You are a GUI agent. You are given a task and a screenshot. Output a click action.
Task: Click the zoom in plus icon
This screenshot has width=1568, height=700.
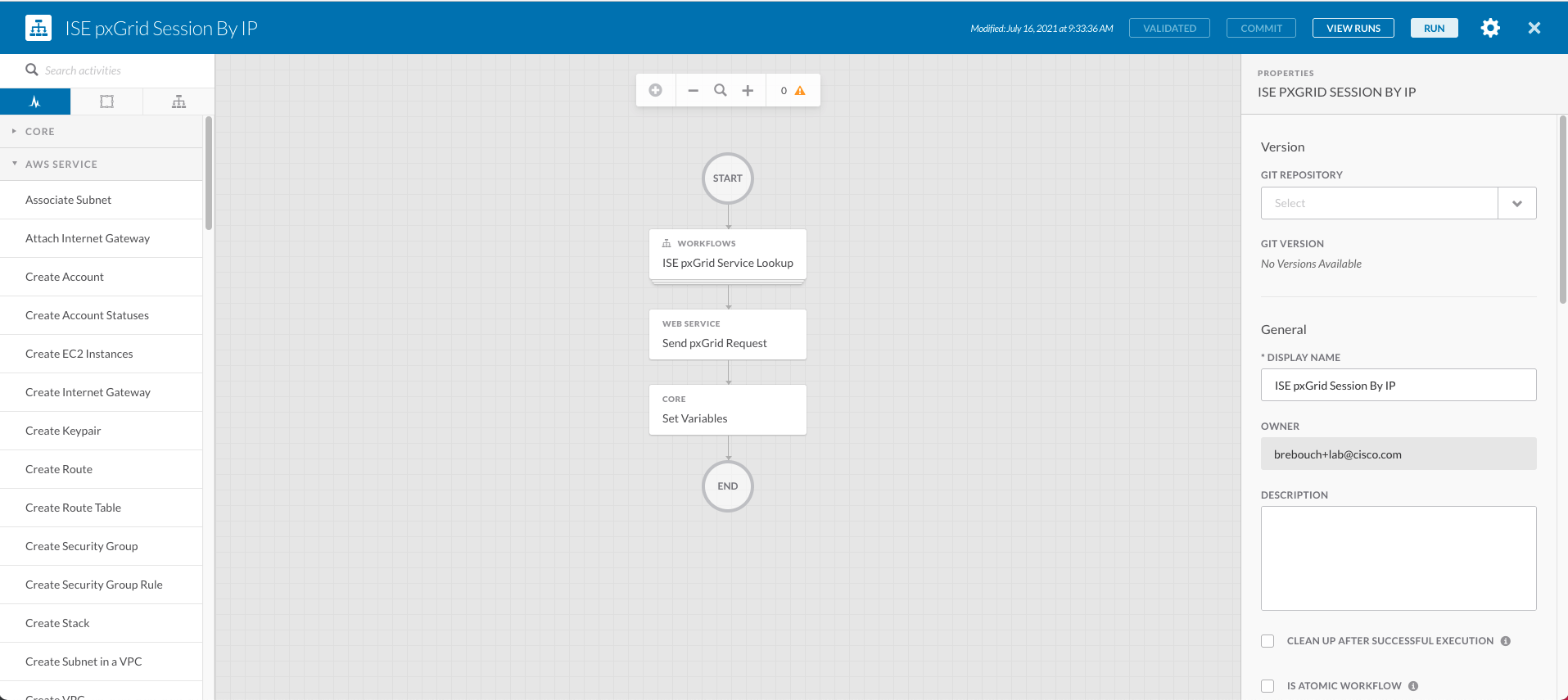pyautogui.click(x=748, y=91)
